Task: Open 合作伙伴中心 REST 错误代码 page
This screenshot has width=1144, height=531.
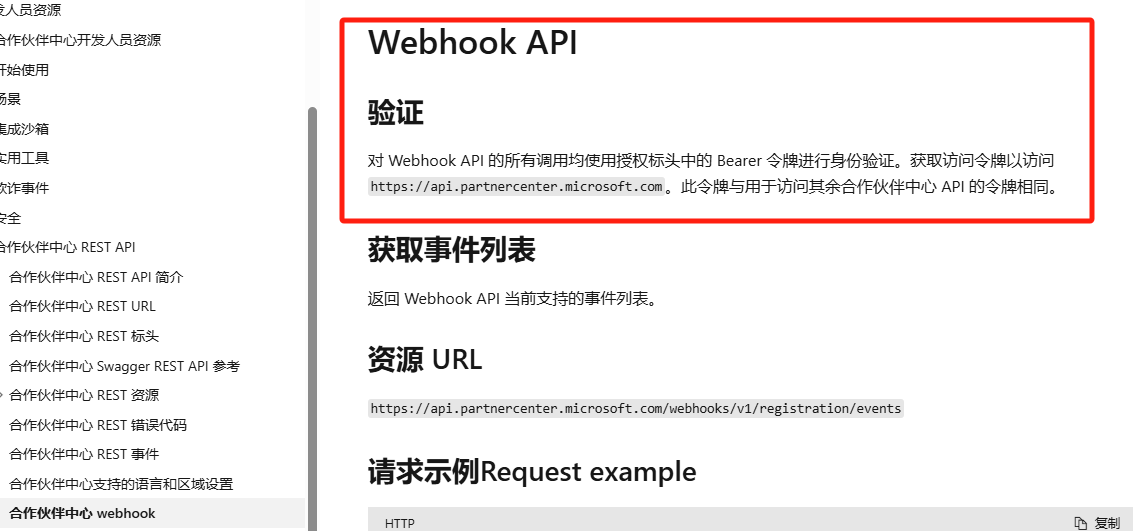Action: [x=98, y=425]
